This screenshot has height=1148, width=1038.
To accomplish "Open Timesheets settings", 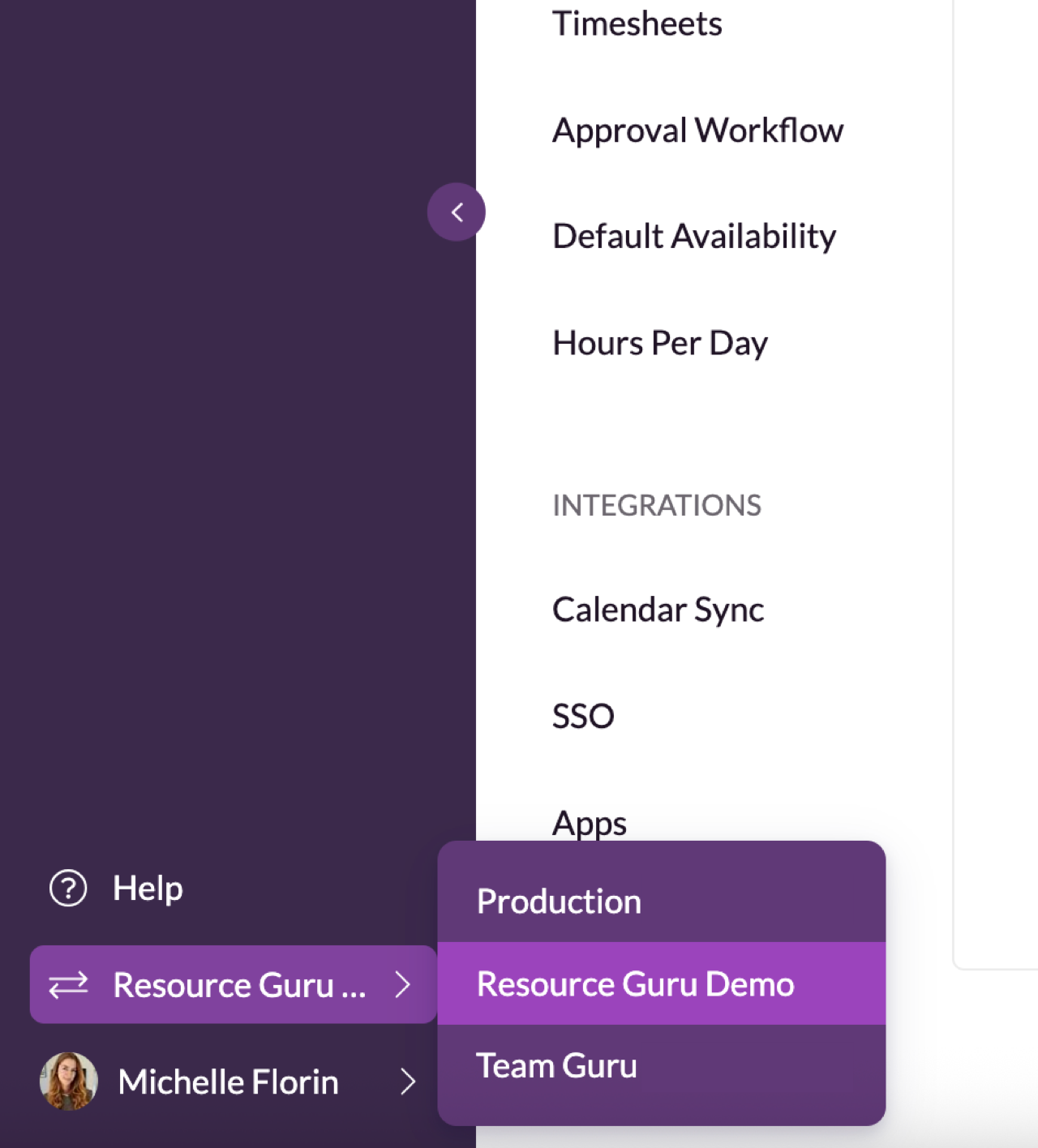I will point(637,24).
